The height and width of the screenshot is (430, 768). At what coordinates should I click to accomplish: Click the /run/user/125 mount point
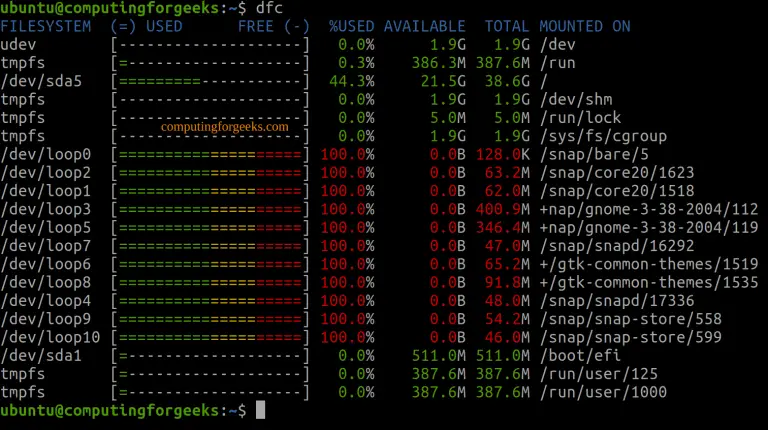click(x=599, y=374)
